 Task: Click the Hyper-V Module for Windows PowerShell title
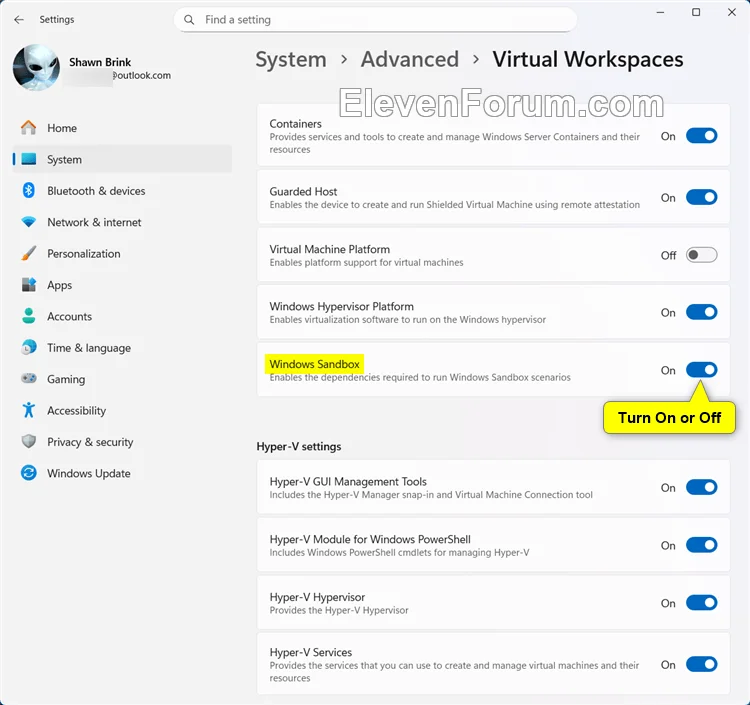pyautogui.click(x=370, y=539)
